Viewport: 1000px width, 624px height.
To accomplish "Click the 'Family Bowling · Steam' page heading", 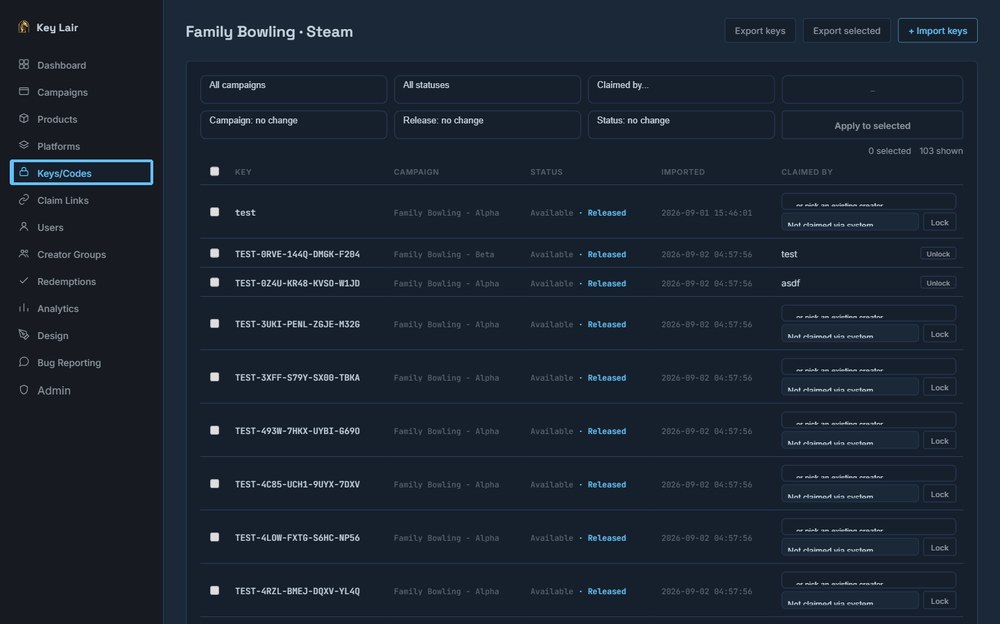I will click(269, 31).
